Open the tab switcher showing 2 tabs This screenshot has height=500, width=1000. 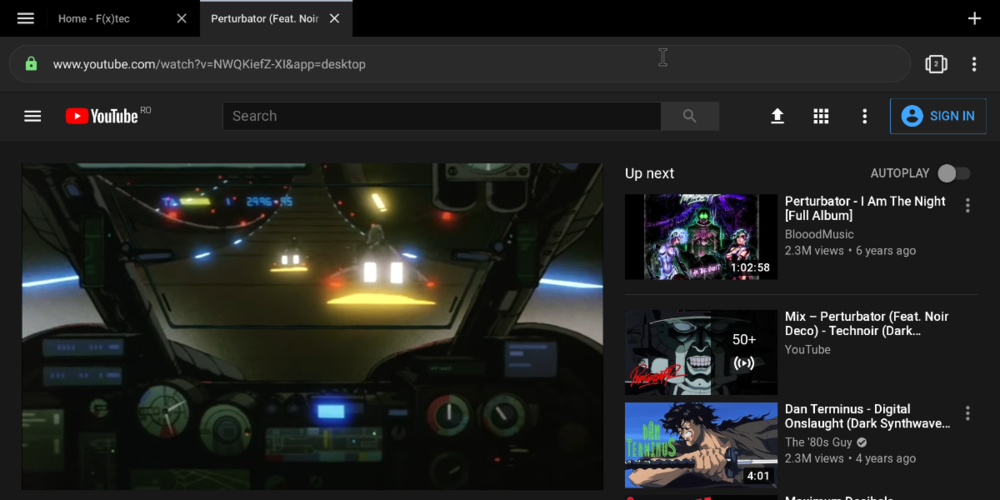(x=936, y=64)
